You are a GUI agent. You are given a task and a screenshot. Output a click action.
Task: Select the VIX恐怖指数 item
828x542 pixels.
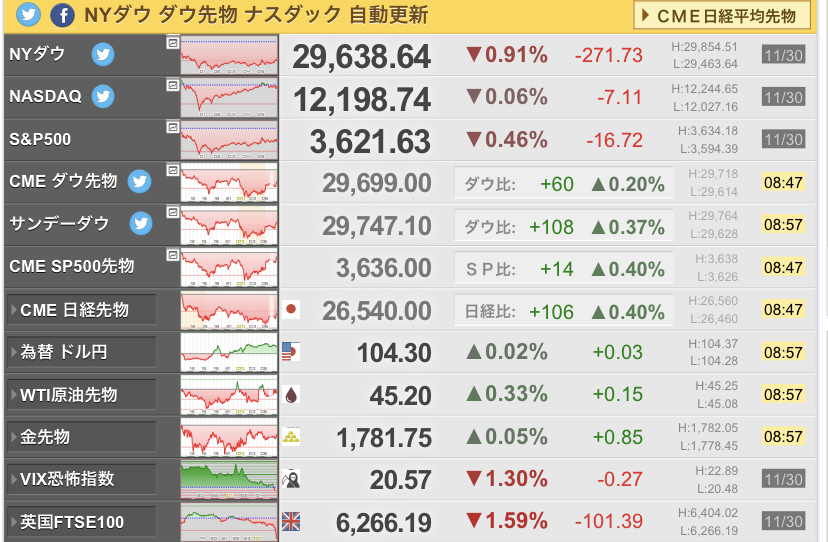point(81,479)
